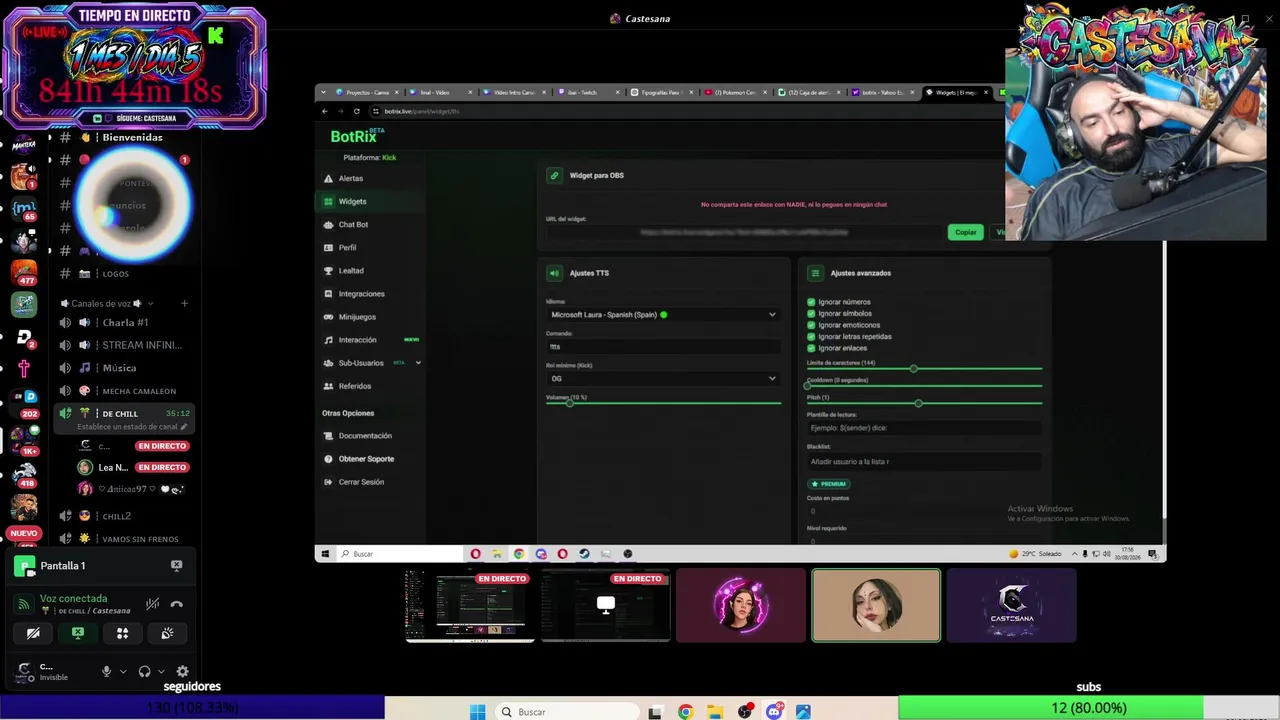Open Discord input device options arrow
Screen dimensions: 1280x720
(123, 671)
